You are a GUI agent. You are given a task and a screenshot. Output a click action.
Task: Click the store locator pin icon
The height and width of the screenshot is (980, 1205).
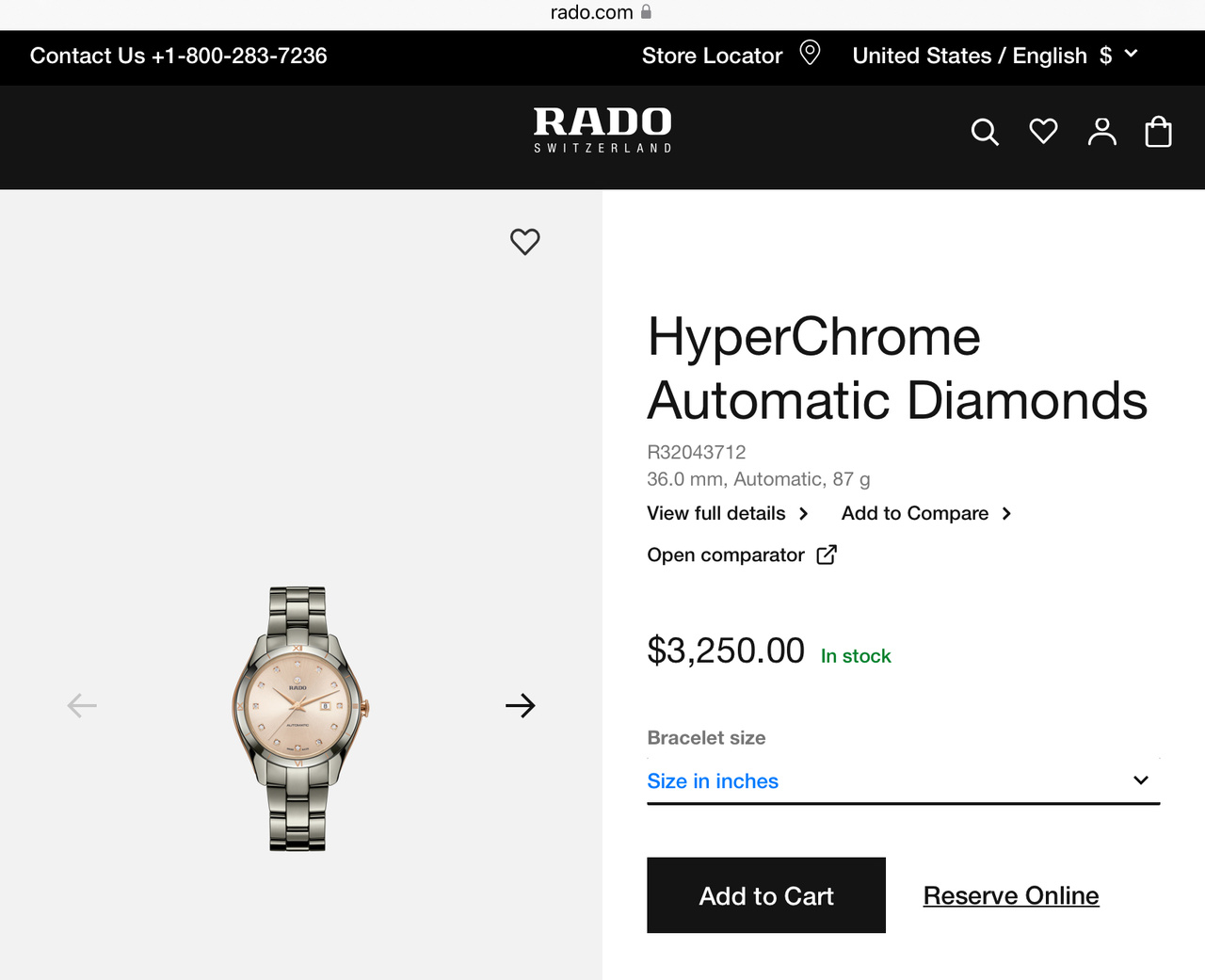click(810, 53)
